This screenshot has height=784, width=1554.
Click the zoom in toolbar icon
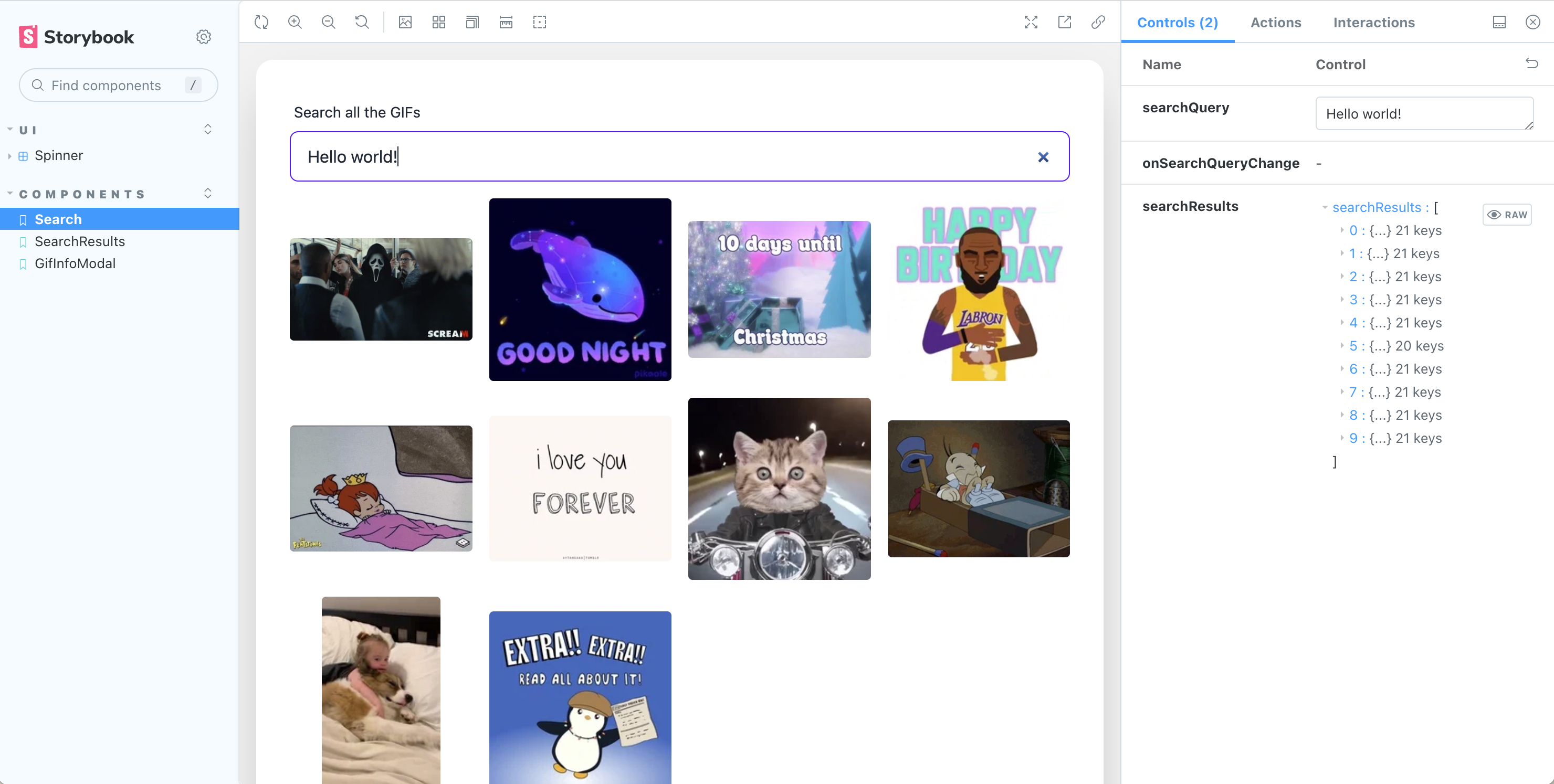pos(295,23)
